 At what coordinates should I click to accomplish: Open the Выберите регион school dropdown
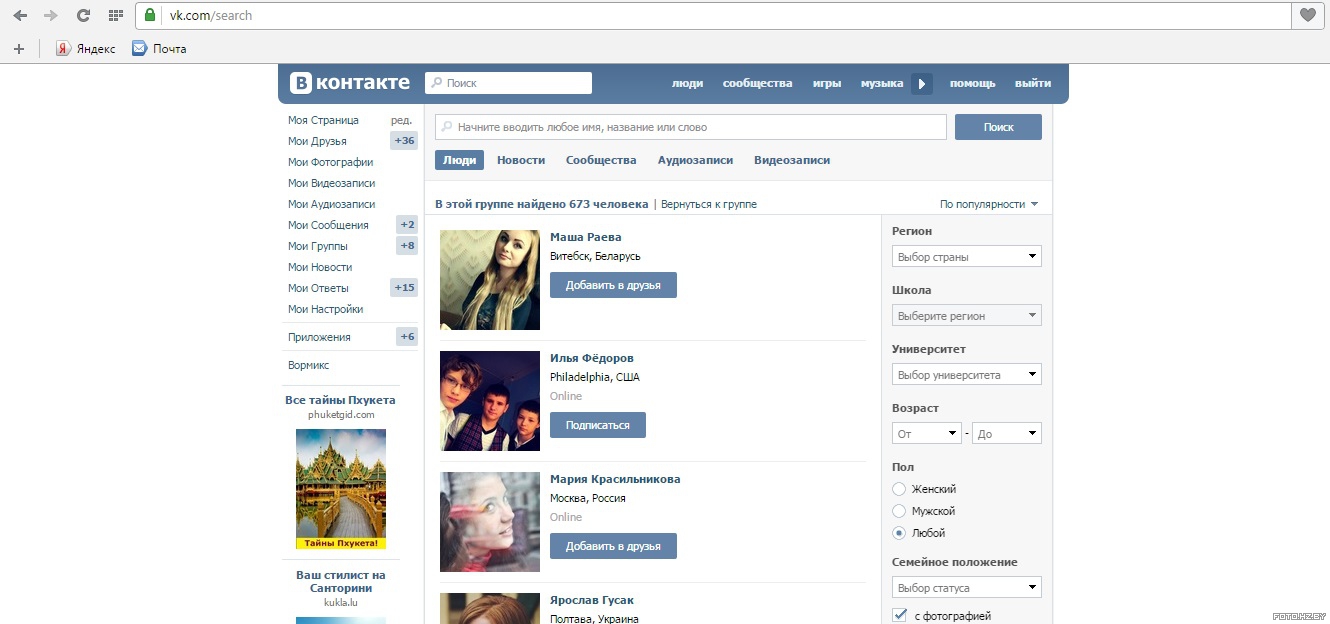[966, 316]
